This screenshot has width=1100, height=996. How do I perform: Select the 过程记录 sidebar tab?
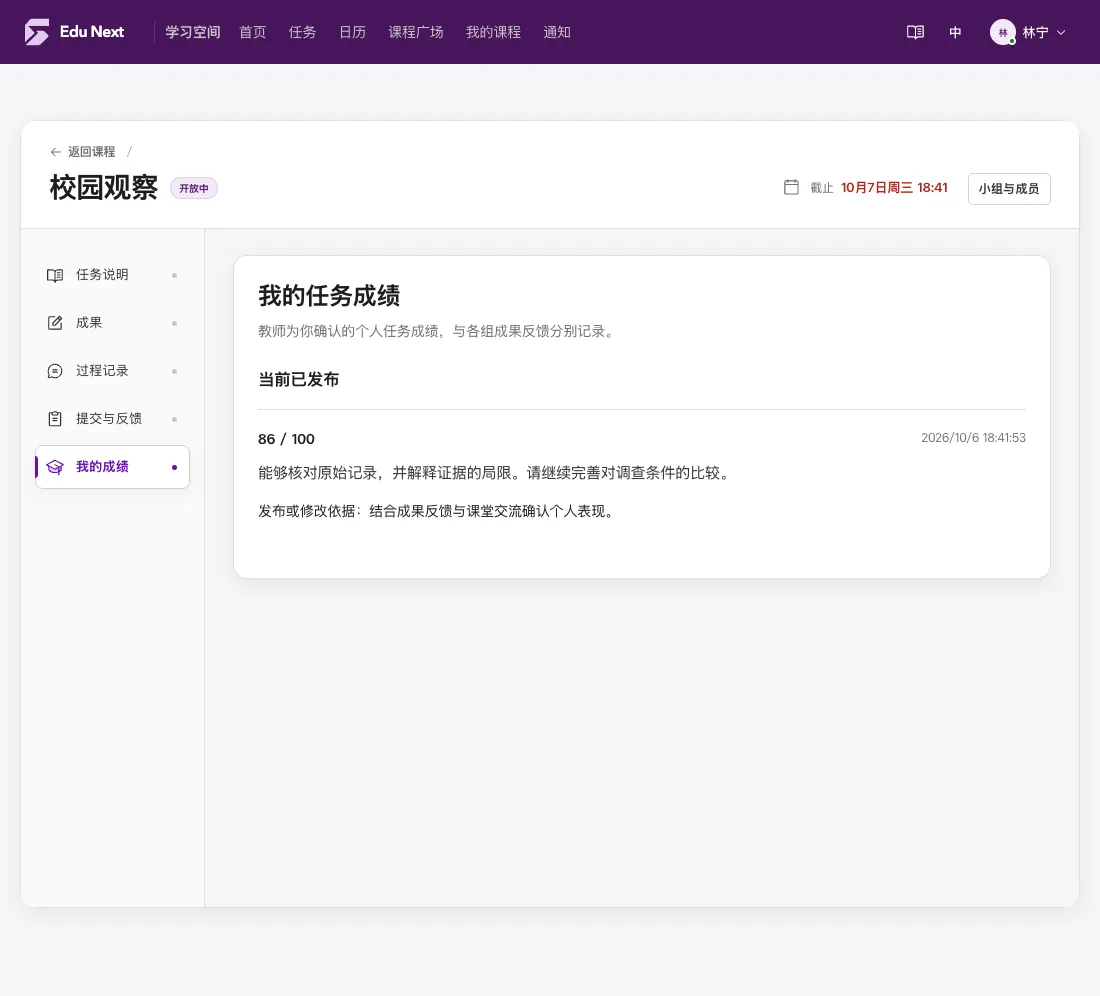[x=112, y=371]
